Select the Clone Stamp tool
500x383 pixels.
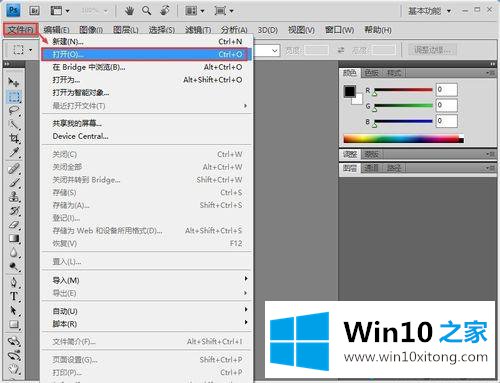click(x=14, y=197)
